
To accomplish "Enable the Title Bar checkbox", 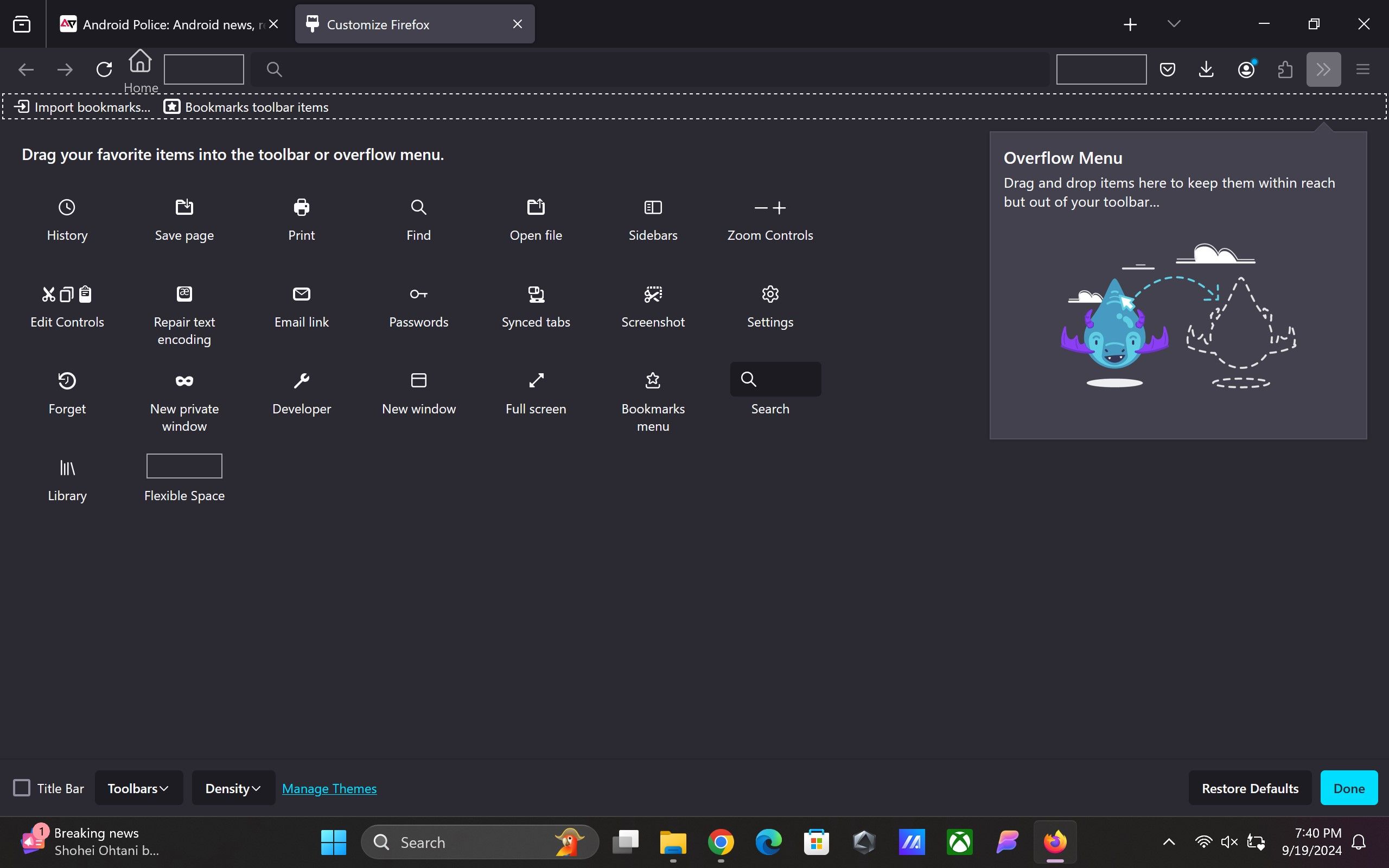I will [21, 788].
